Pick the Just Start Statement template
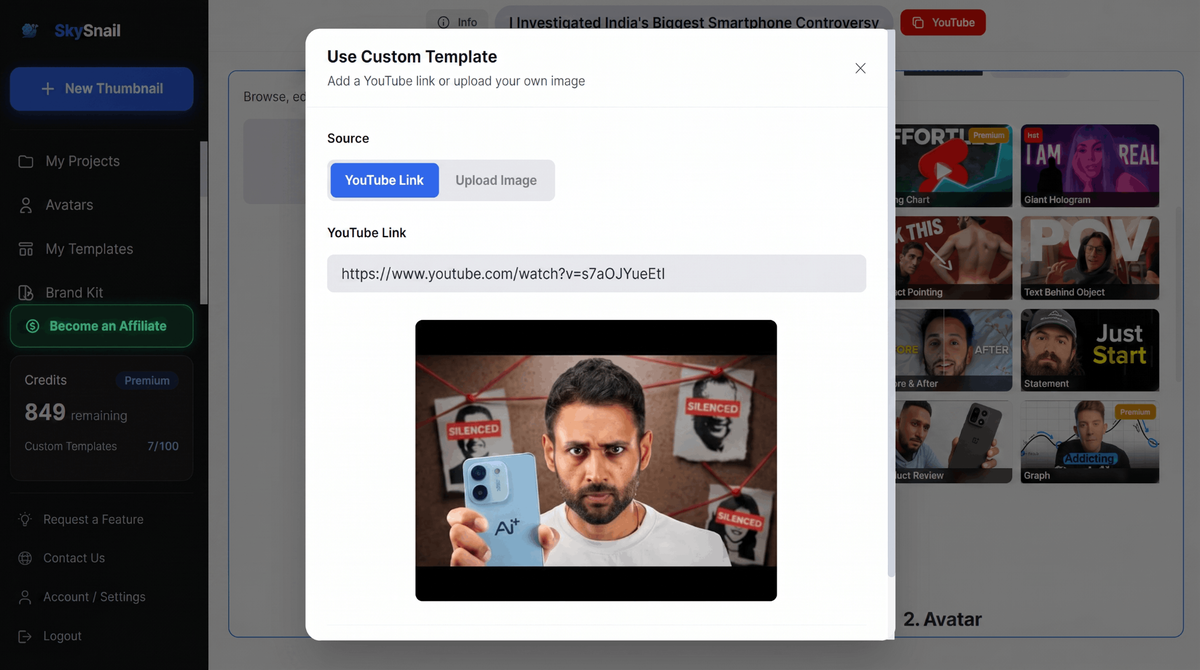Image resolution: width=1200 pixels, height=670 pixels. tap(1090, 349)
